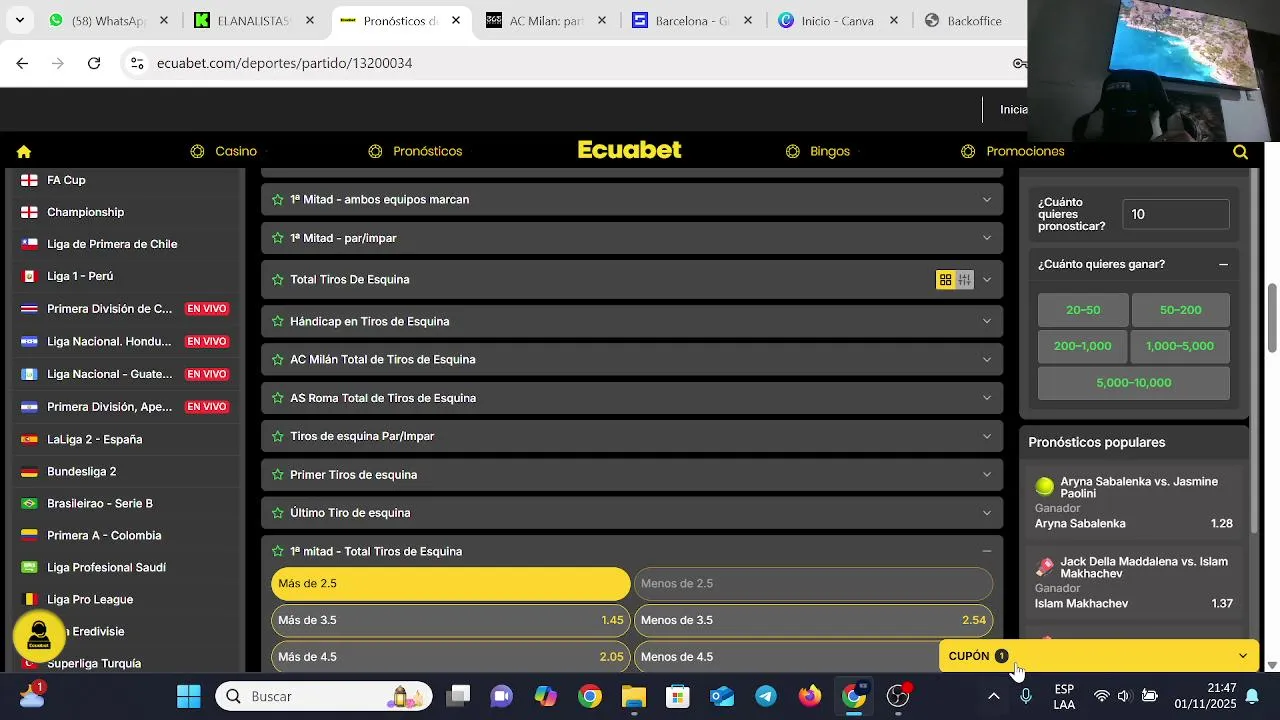Expand 'AC Milán Total de Tiros de Esquina' chevron

click(x=987, y=360)
